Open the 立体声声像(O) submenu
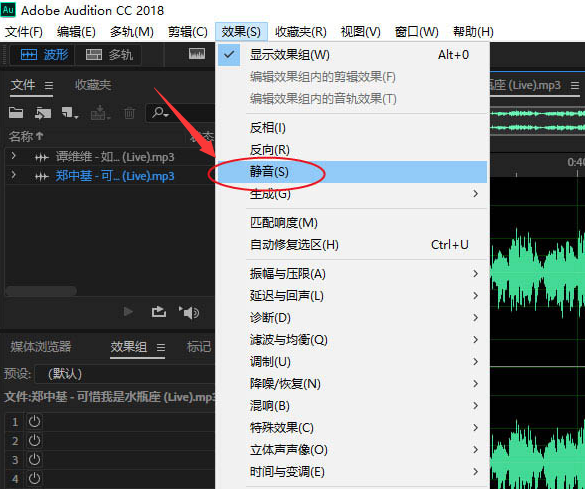This screenshot has height=489, width=585. (352, 450)
